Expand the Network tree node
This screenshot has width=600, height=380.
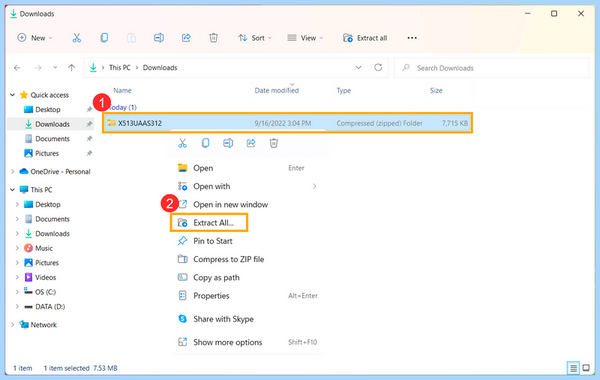coord(13,325)
